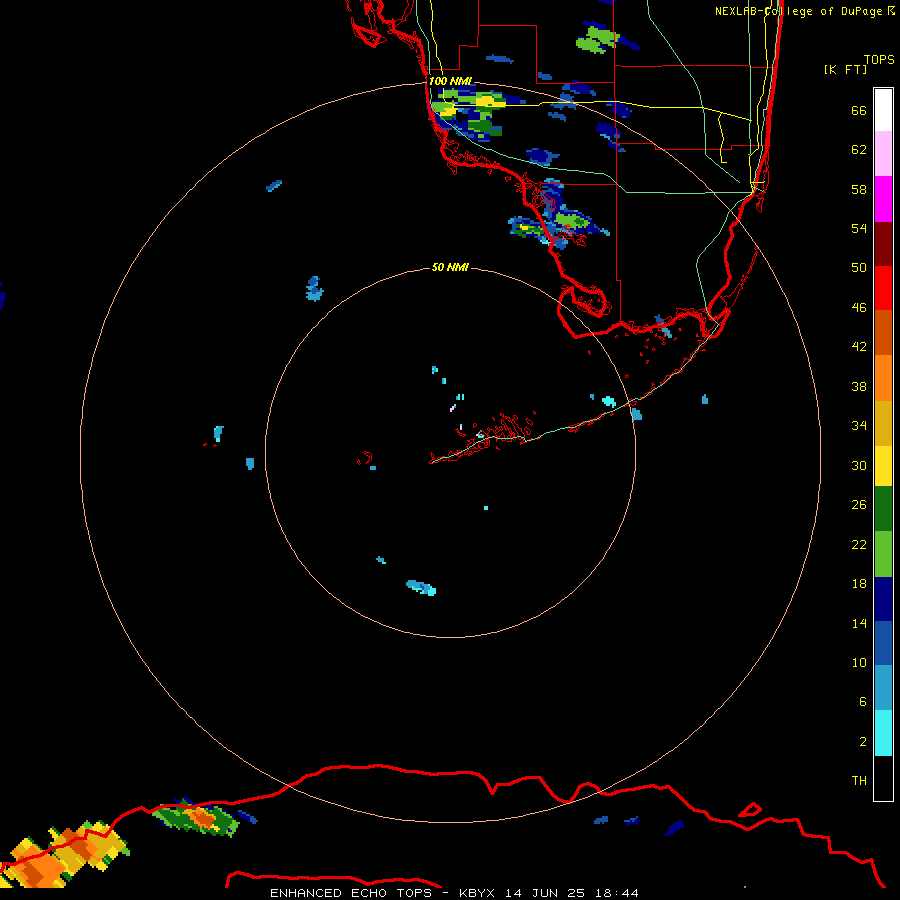
Task: Click the '50 NMI' range ring label
Action: pos(450,267)
